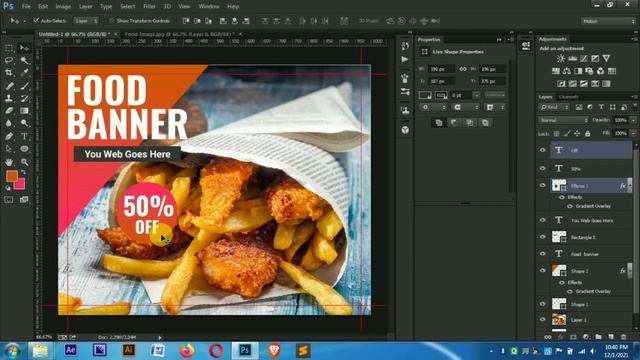The height and width of the screenshot is (360, 640).
Task: Add a Curves adjustment
Action: click(584, 58)
